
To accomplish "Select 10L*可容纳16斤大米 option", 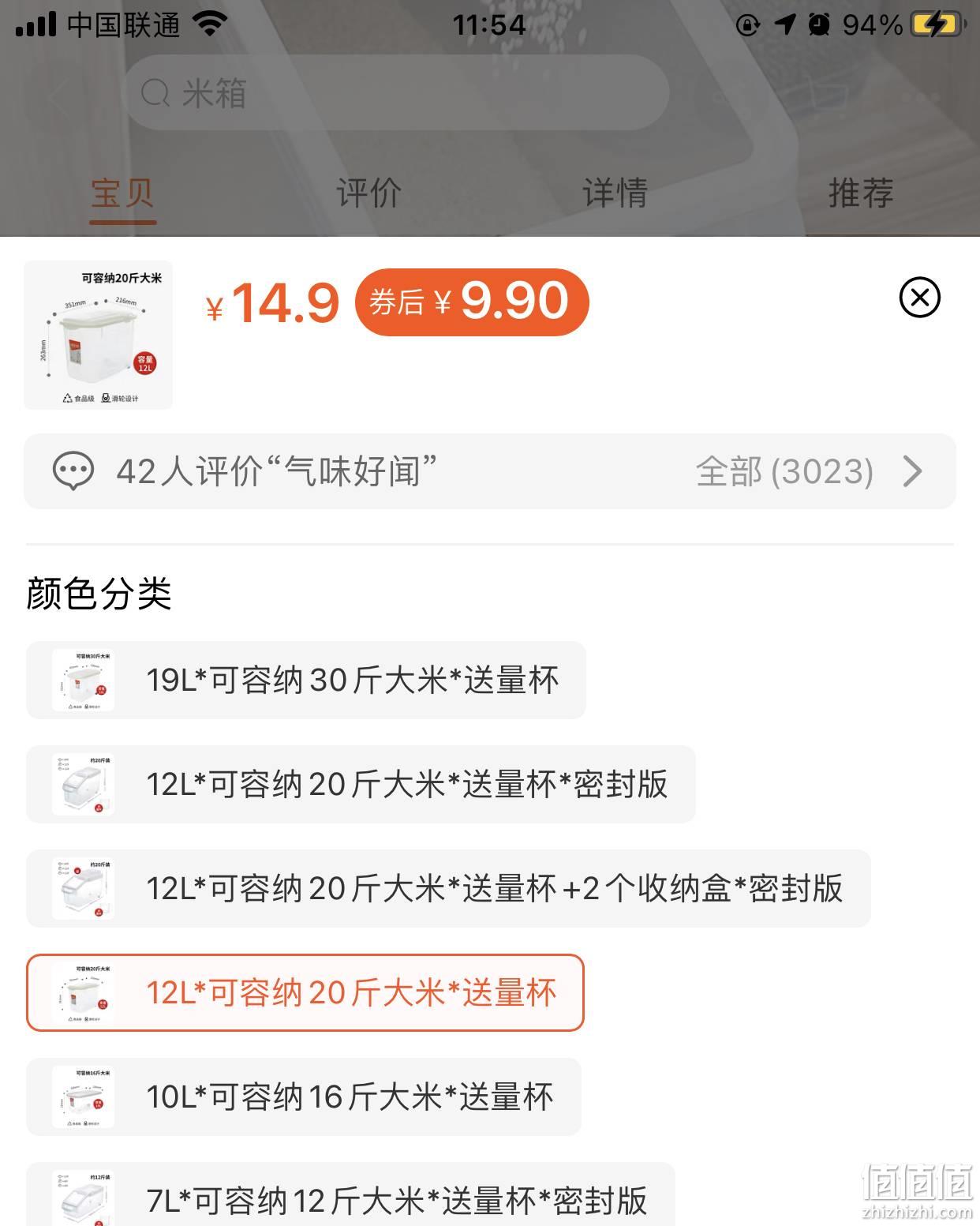I will 304,1097.
